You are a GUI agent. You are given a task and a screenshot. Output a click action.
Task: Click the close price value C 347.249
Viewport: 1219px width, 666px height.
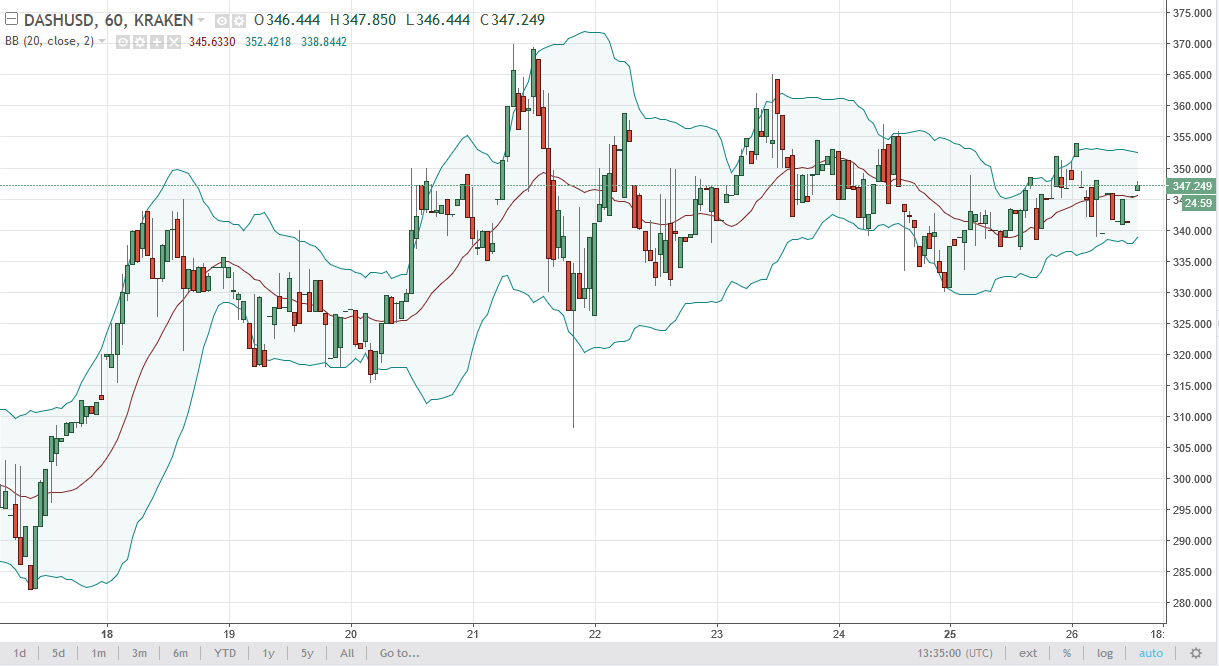click(x=510, y=20)
